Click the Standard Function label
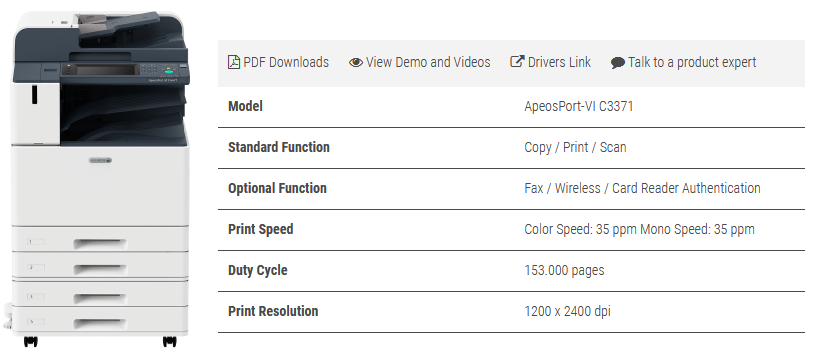This screenshot has height=362, width=816. click(x=279, y=147)
